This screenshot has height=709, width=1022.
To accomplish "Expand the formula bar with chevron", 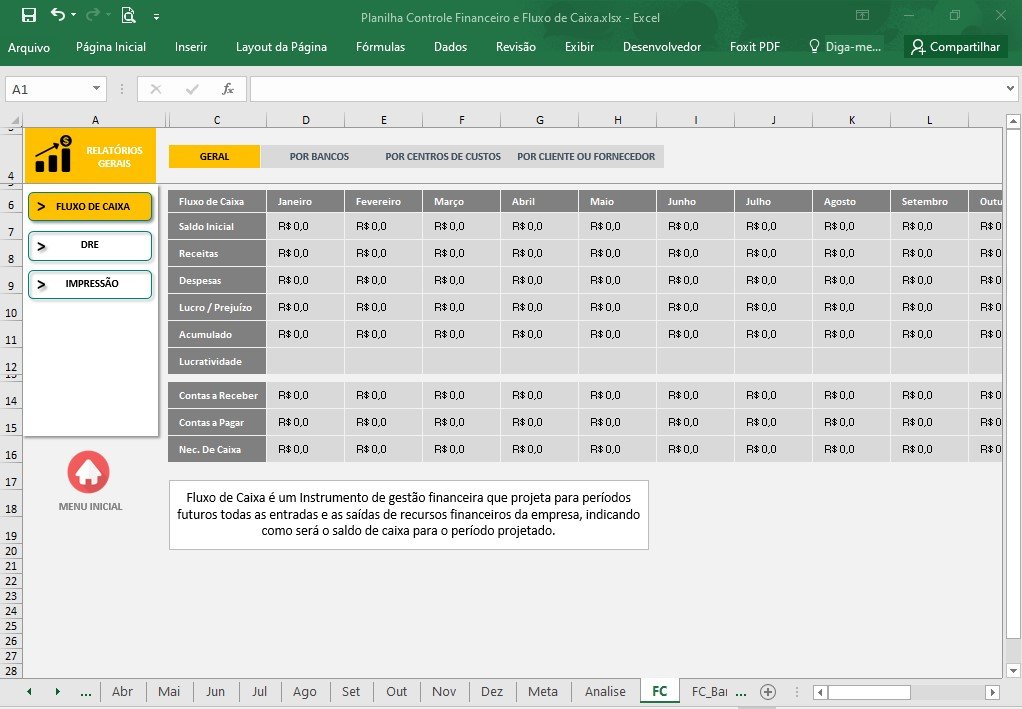I will coord(1010,89).
